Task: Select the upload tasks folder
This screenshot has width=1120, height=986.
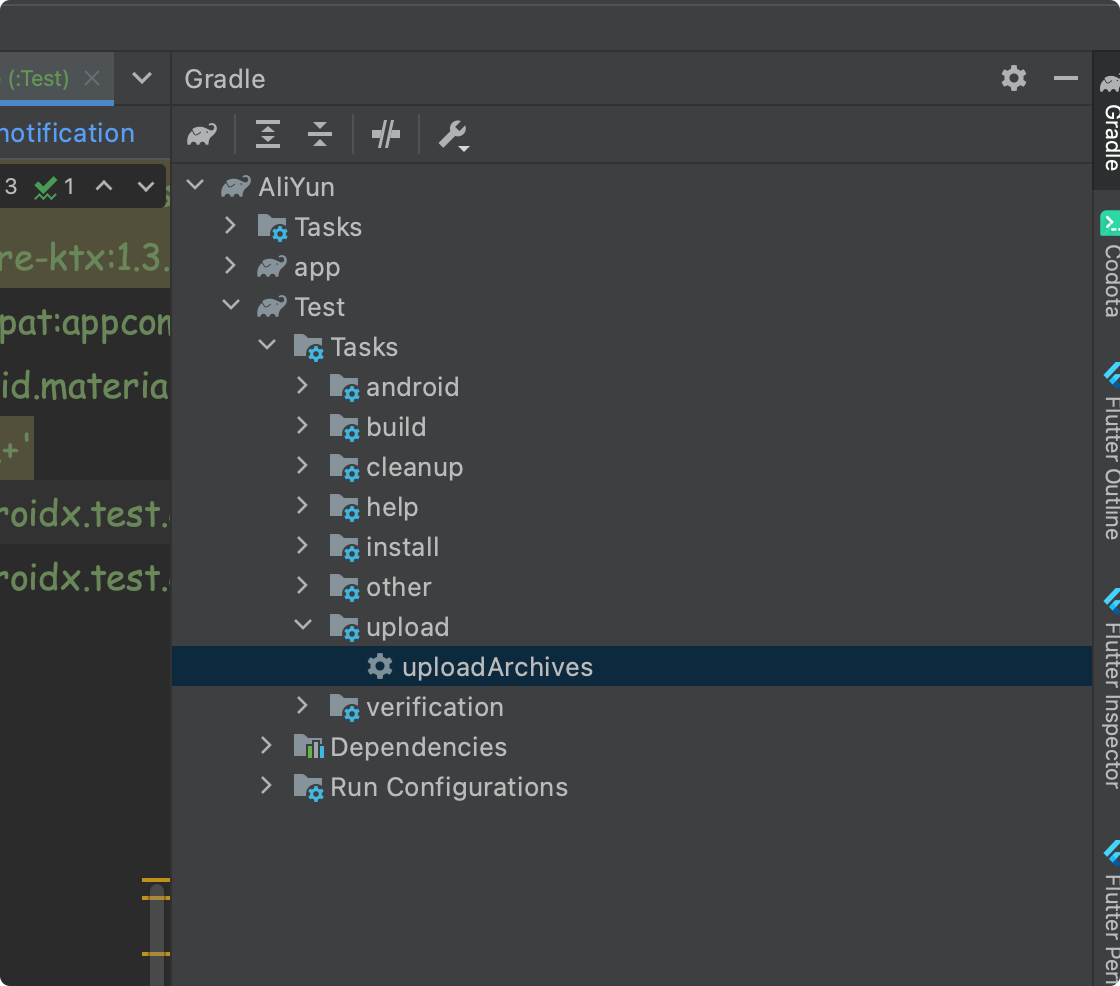Action: 632,627
